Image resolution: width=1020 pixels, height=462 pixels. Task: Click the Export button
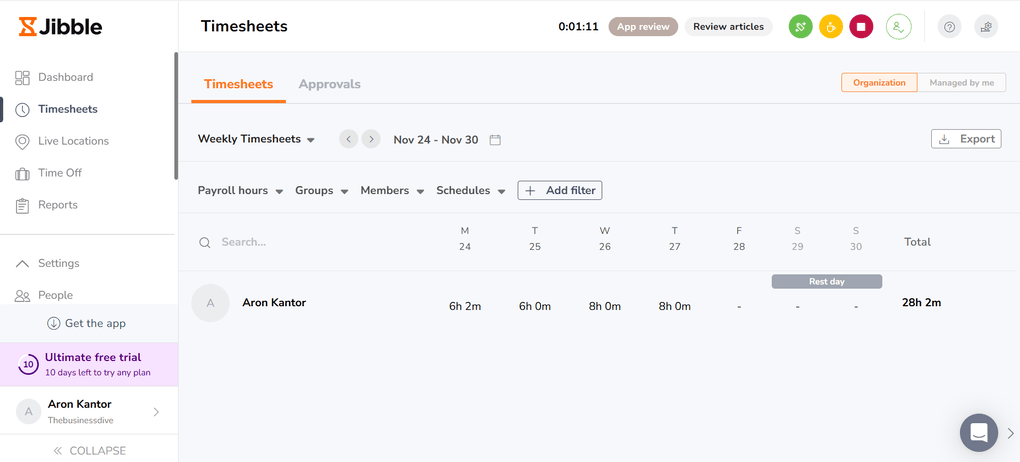coord(967,139)
